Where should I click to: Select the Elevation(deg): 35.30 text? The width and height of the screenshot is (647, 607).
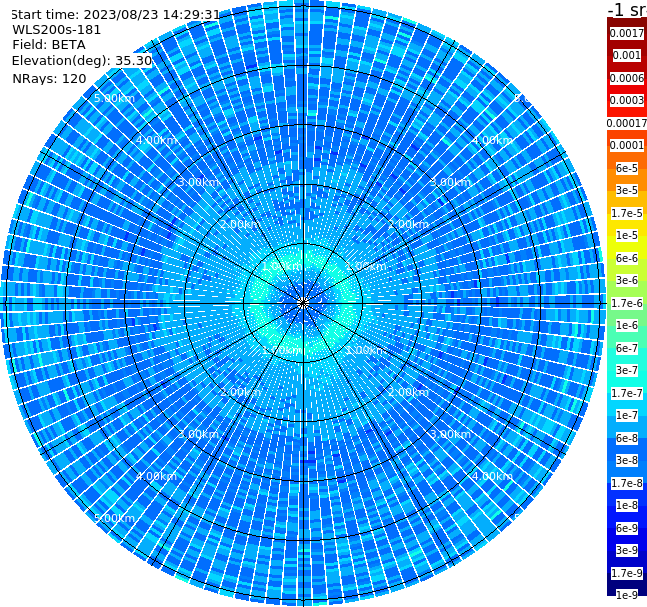coord(82,61)
